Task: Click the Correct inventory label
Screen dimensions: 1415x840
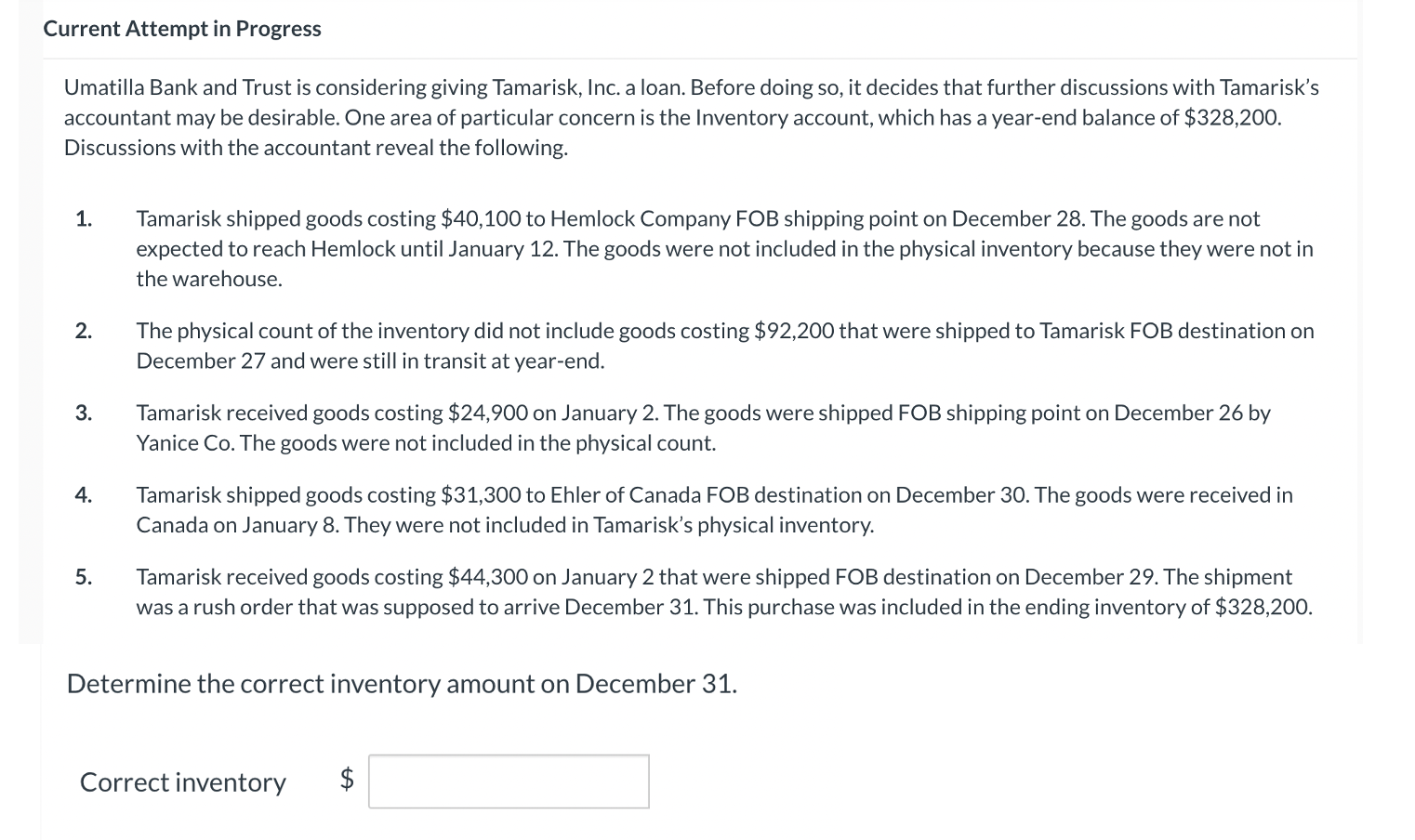Action: (183, 782)
